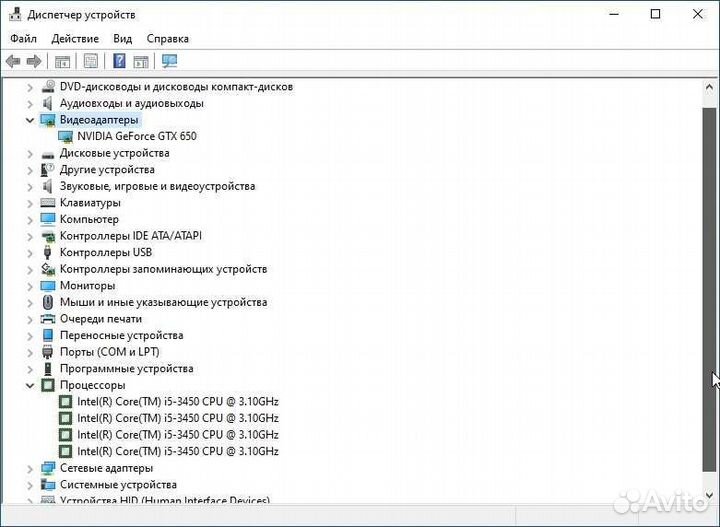Screen dimensions: 720x527
Task: Click the show/hide console tree toolbar icon
Action: (62, 61)
